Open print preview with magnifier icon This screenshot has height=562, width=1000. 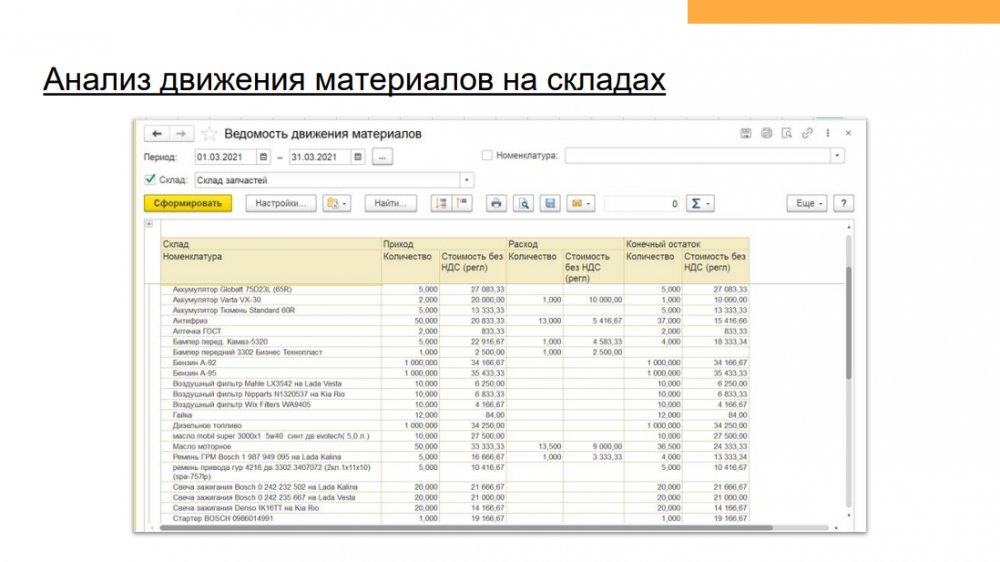click(x=522, y=203)
